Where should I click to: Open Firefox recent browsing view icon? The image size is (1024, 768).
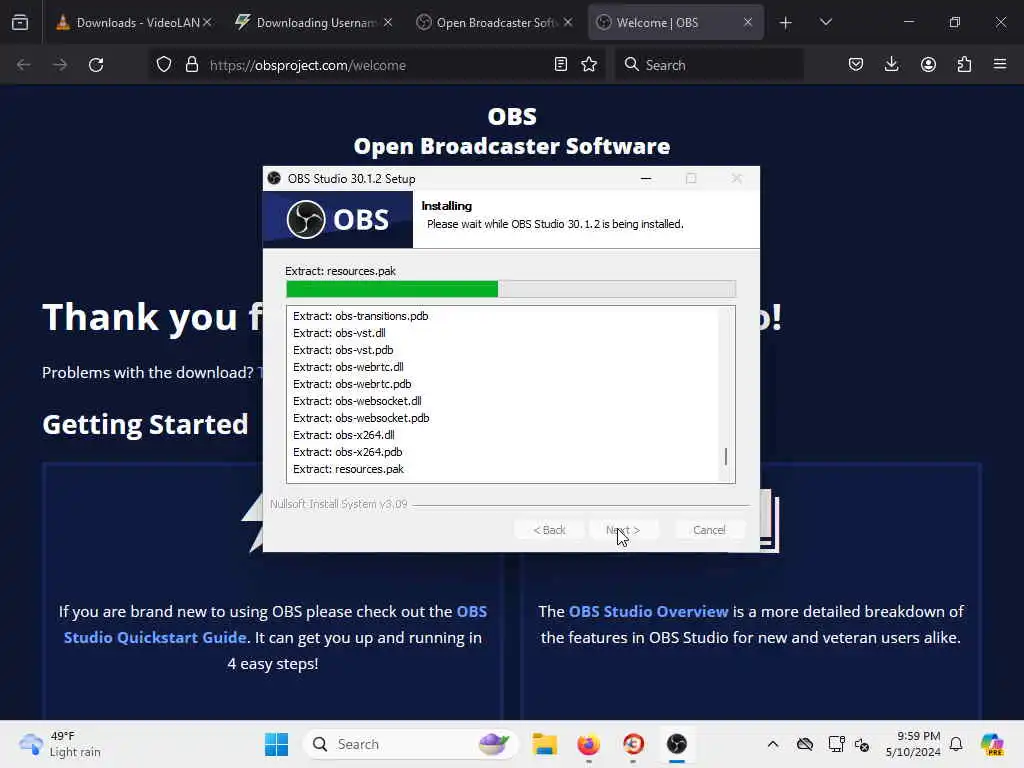click(x=20, y=22)
